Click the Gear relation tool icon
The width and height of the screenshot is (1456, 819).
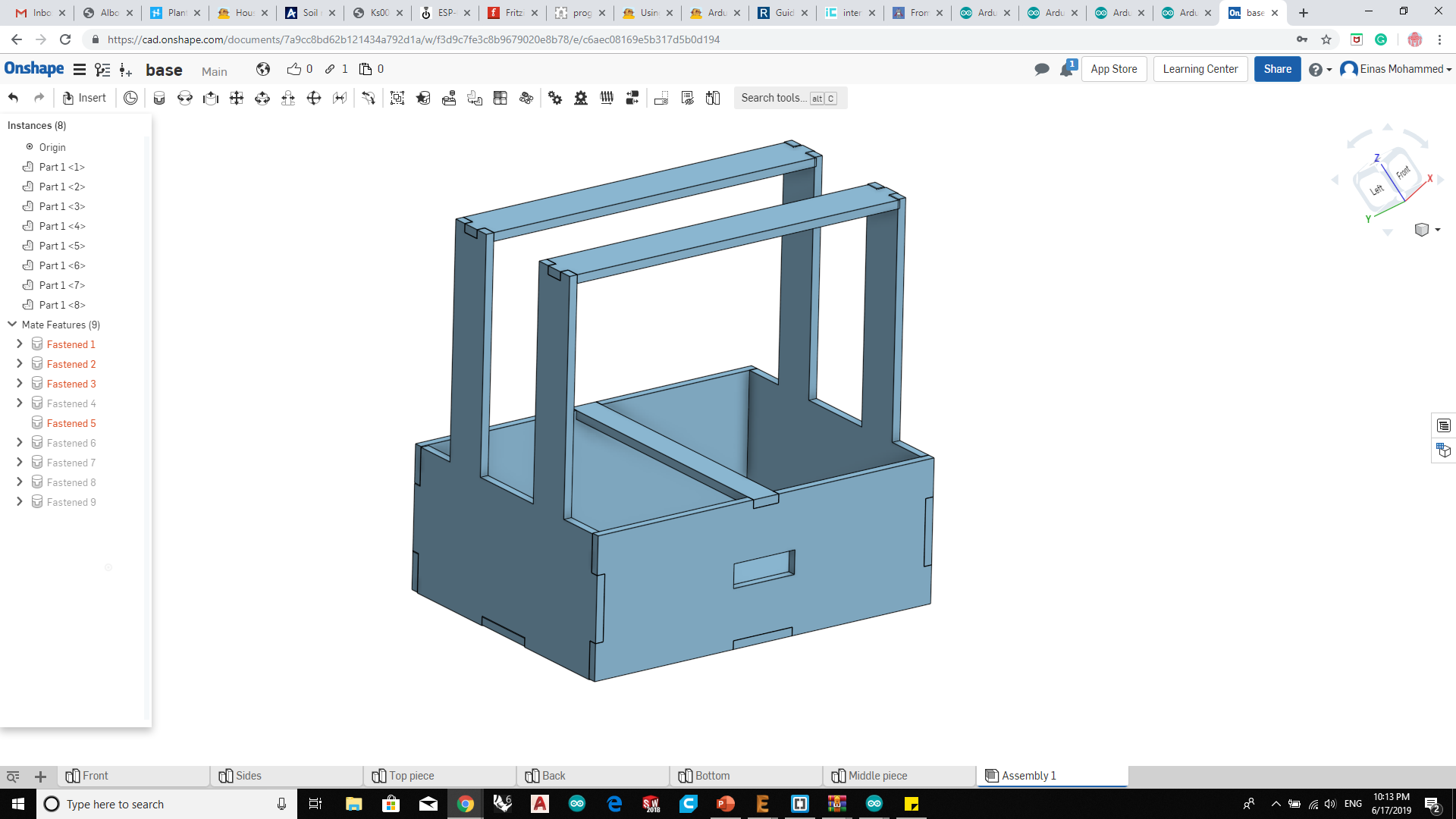tap(555, 98)
